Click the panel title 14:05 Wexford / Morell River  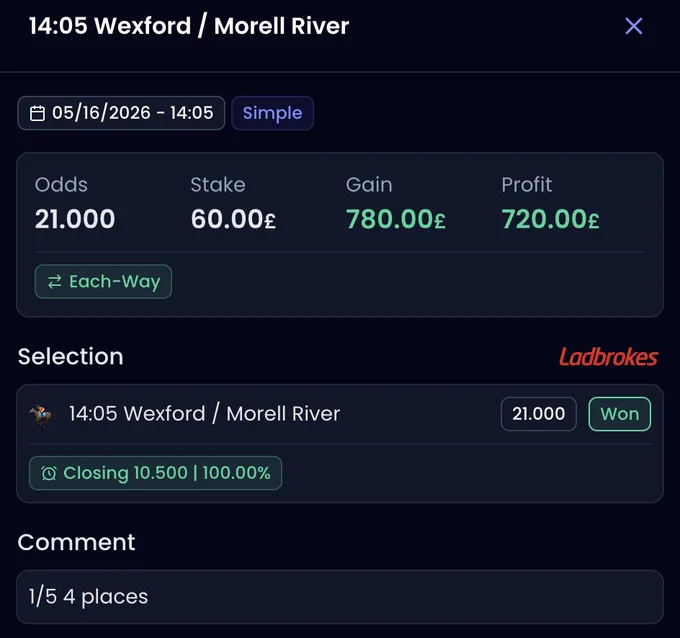click(x=189, y=26)
